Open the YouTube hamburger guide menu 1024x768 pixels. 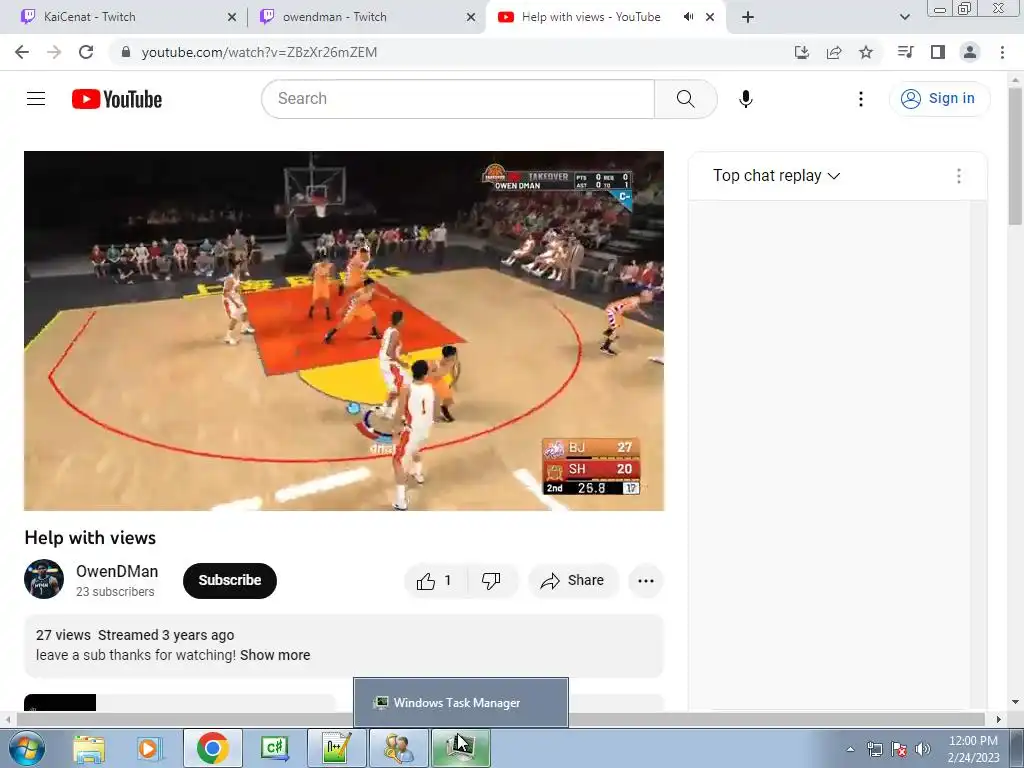point(36,99)
